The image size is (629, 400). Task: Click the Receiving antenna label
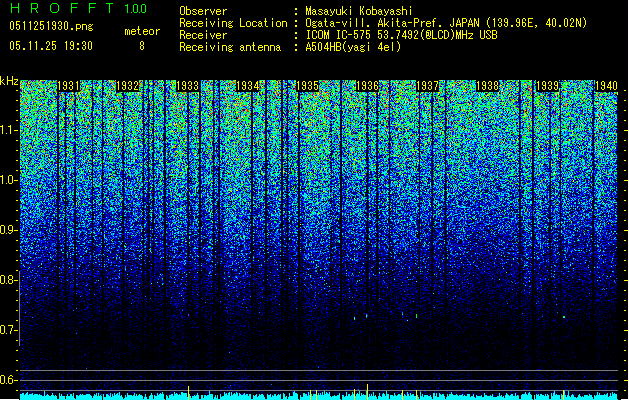230,47
